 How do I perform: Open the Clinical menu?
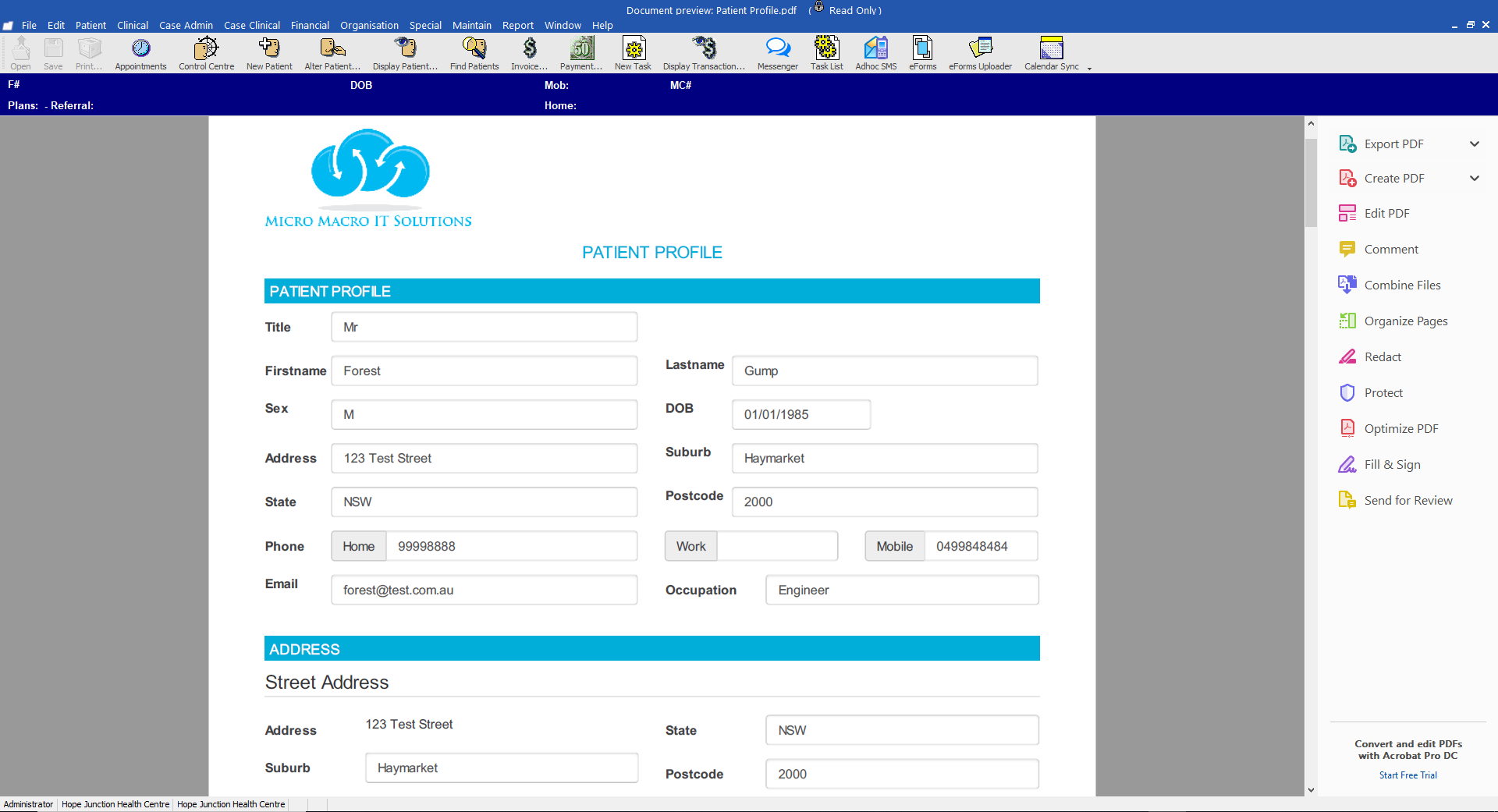coord(133,25)
